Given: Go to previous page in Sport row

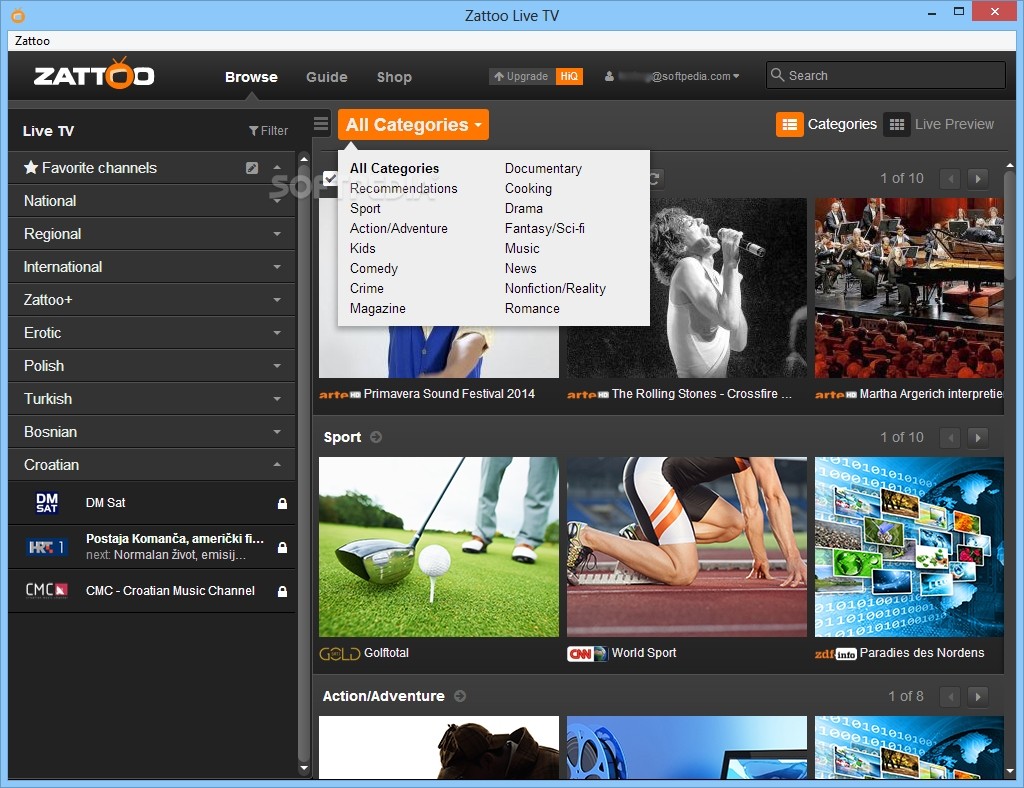Looking at the screenshot, I should 950,437.
